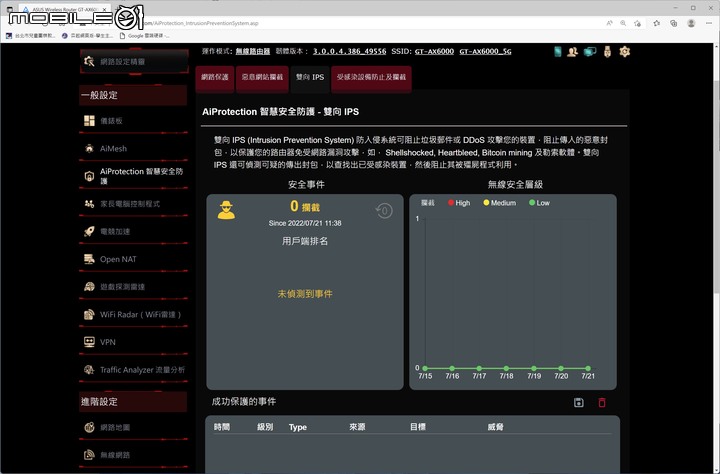
Task: Open the Open NAT page
Action: pos(134,259)
